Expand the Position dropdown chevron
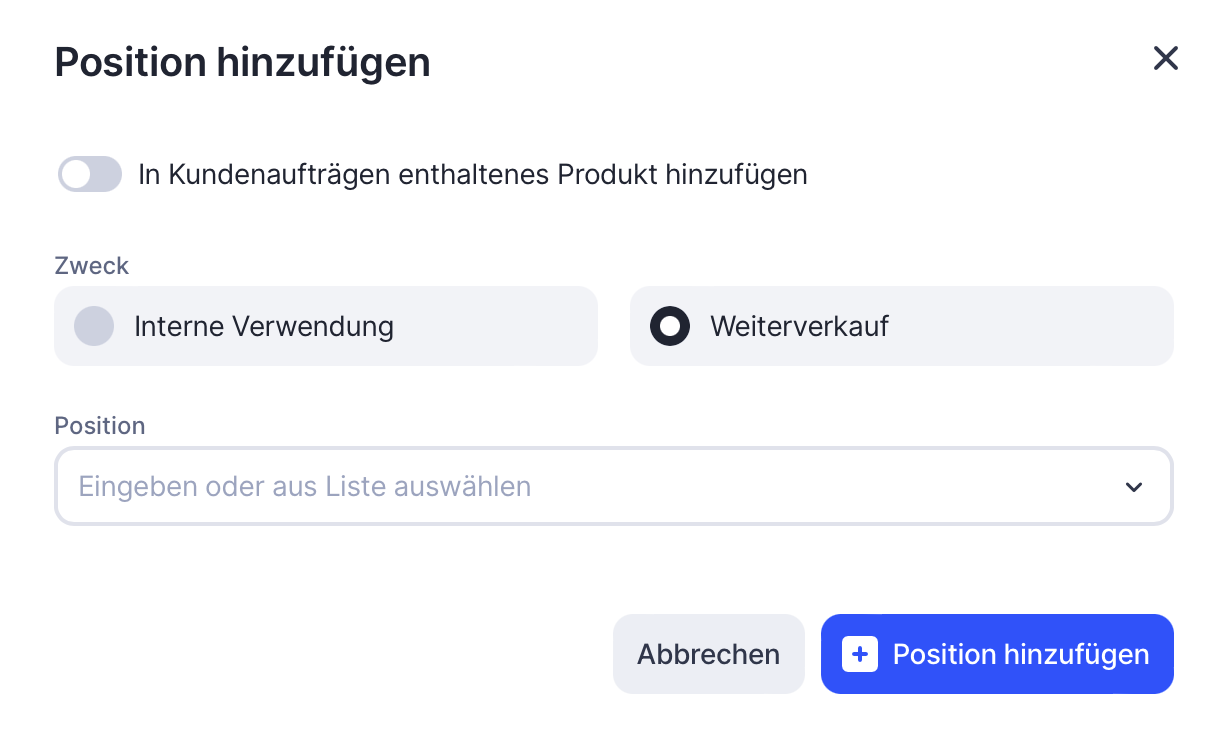The width and height of the screenshot is (1222, 736). (1133, 487)
